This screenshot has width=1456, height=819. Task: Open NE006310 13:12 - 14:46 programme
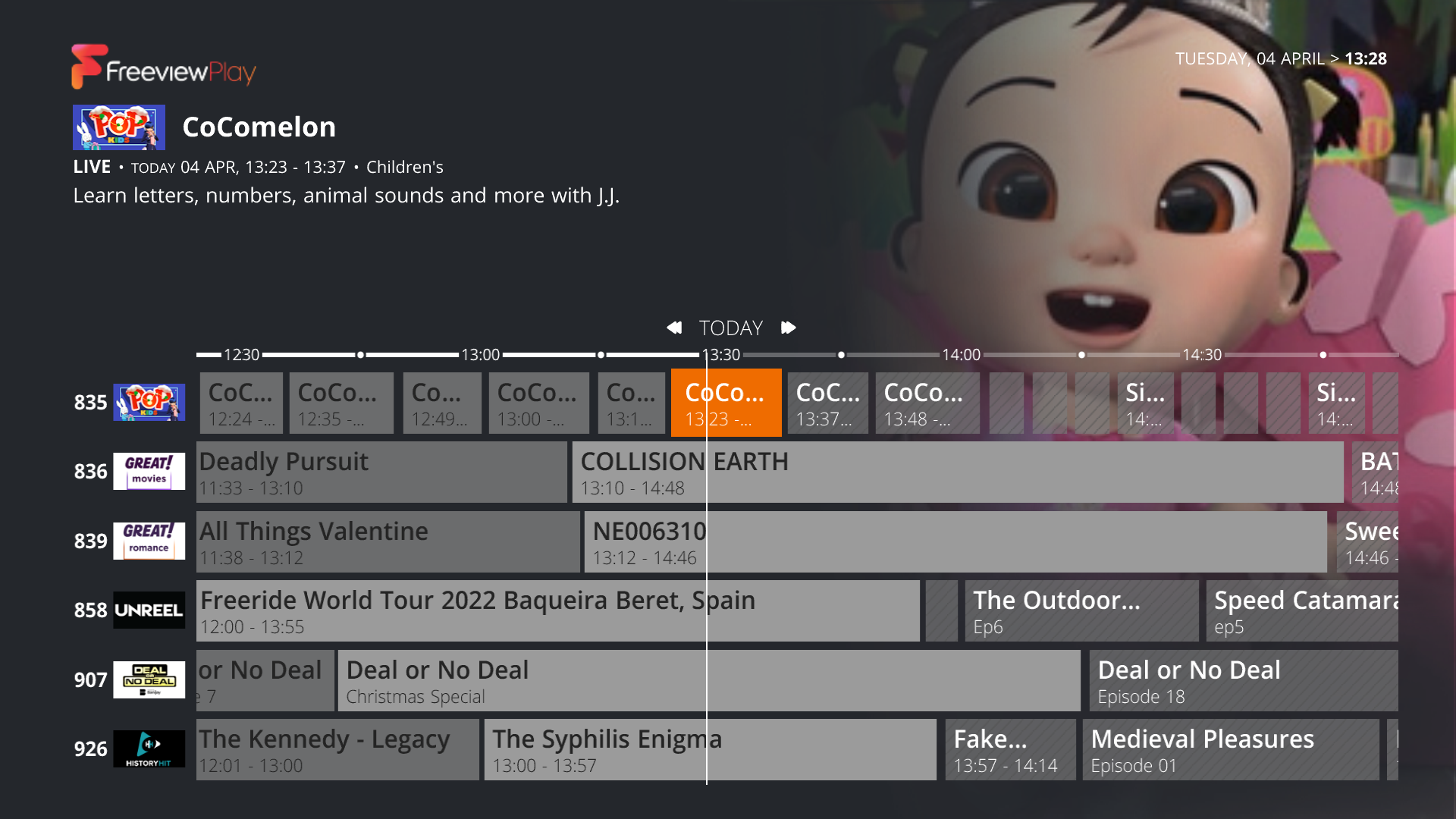pos(955,541)
